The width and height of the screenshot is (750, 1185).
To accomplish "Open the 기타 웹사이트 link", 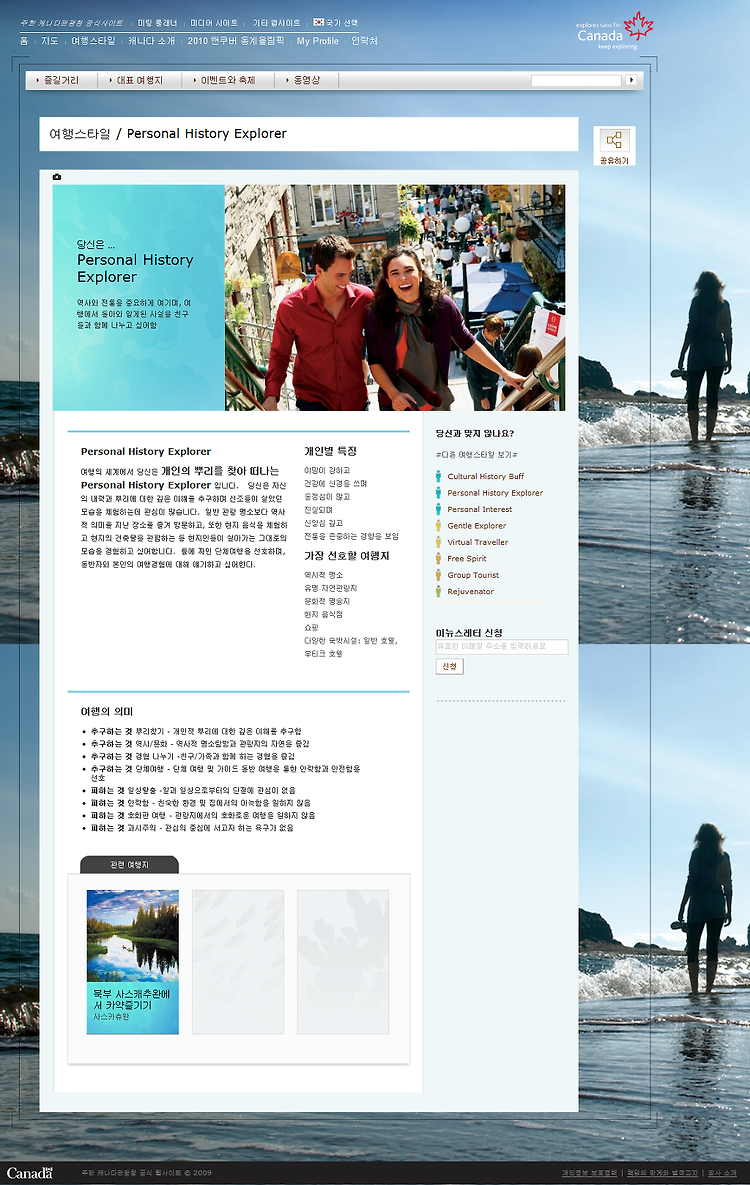I will (x=276, y=23).
